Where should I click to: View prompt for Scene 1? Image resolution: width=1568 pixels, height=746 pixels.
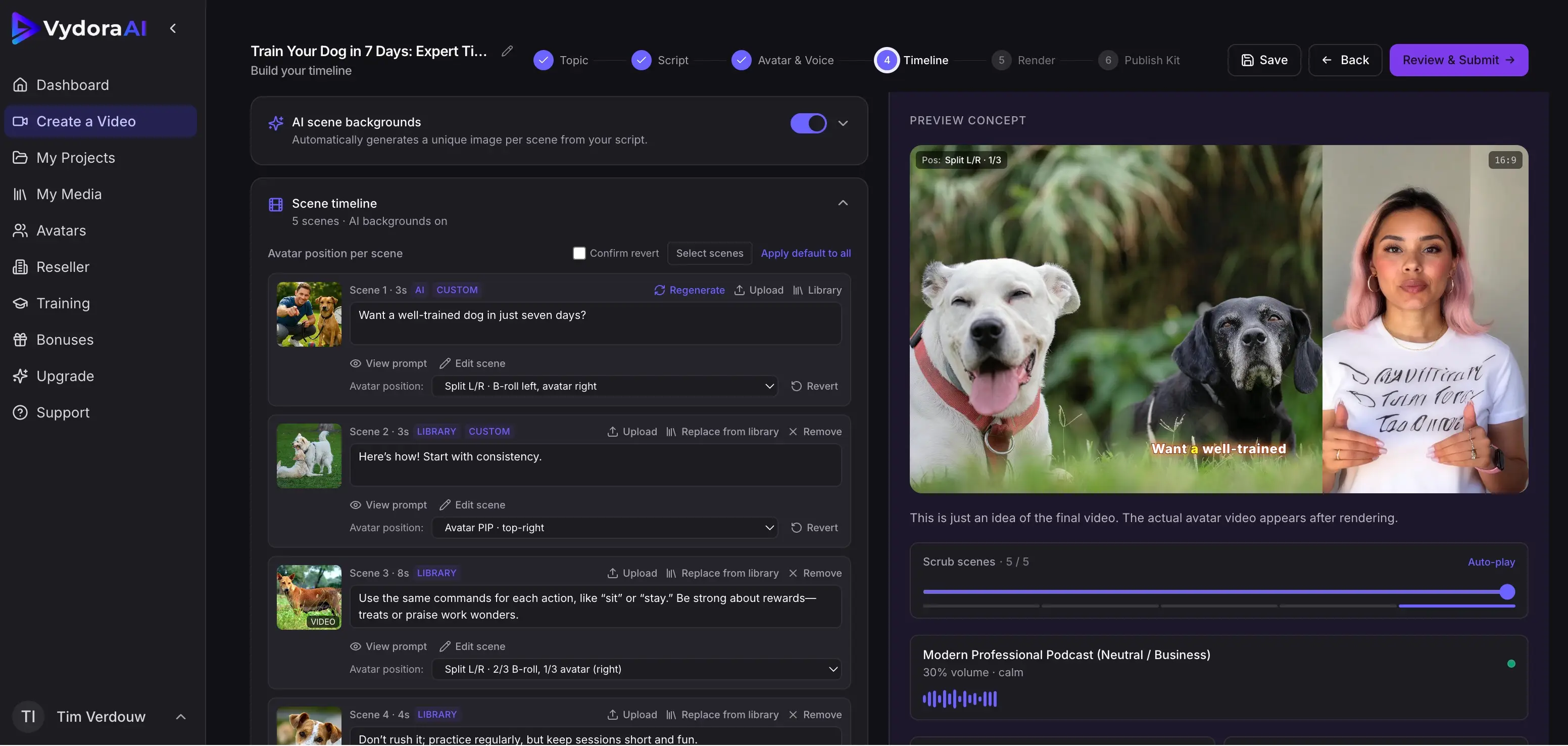(388, 363)
